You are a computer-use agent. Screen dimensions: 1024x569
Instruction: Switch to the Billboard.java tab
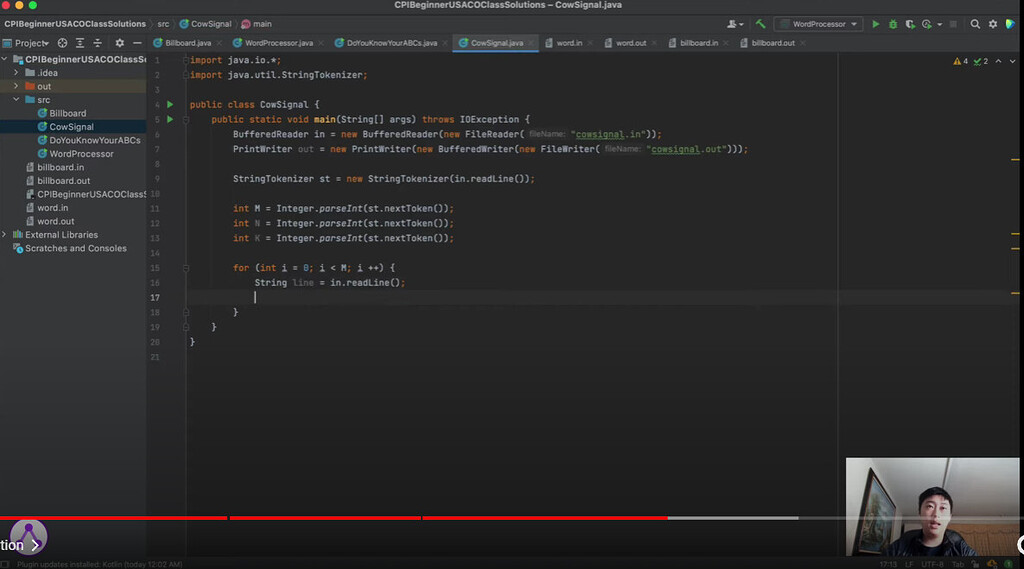187,43
